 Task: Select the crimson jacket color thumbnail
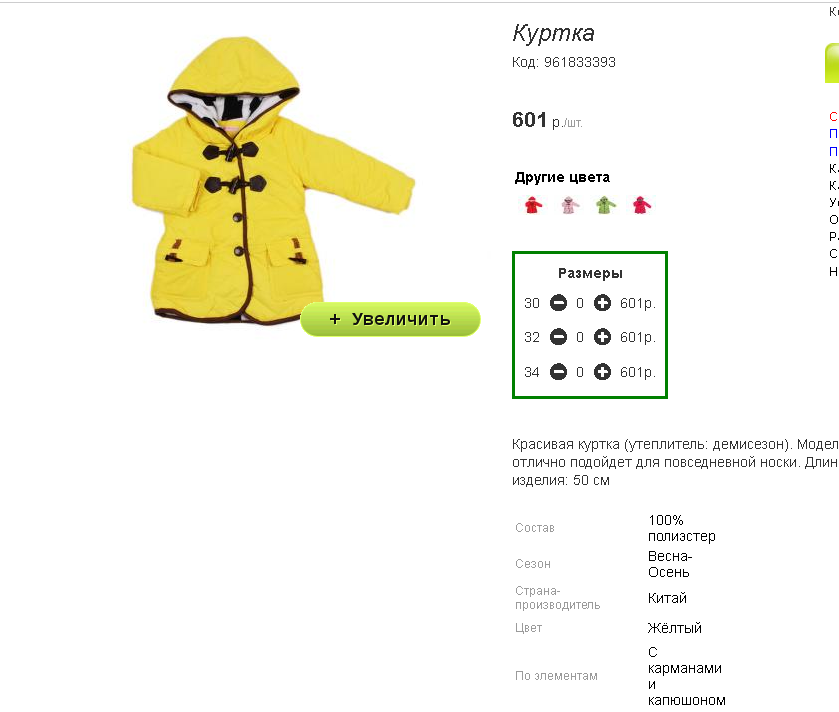click(x=642, y=205)
